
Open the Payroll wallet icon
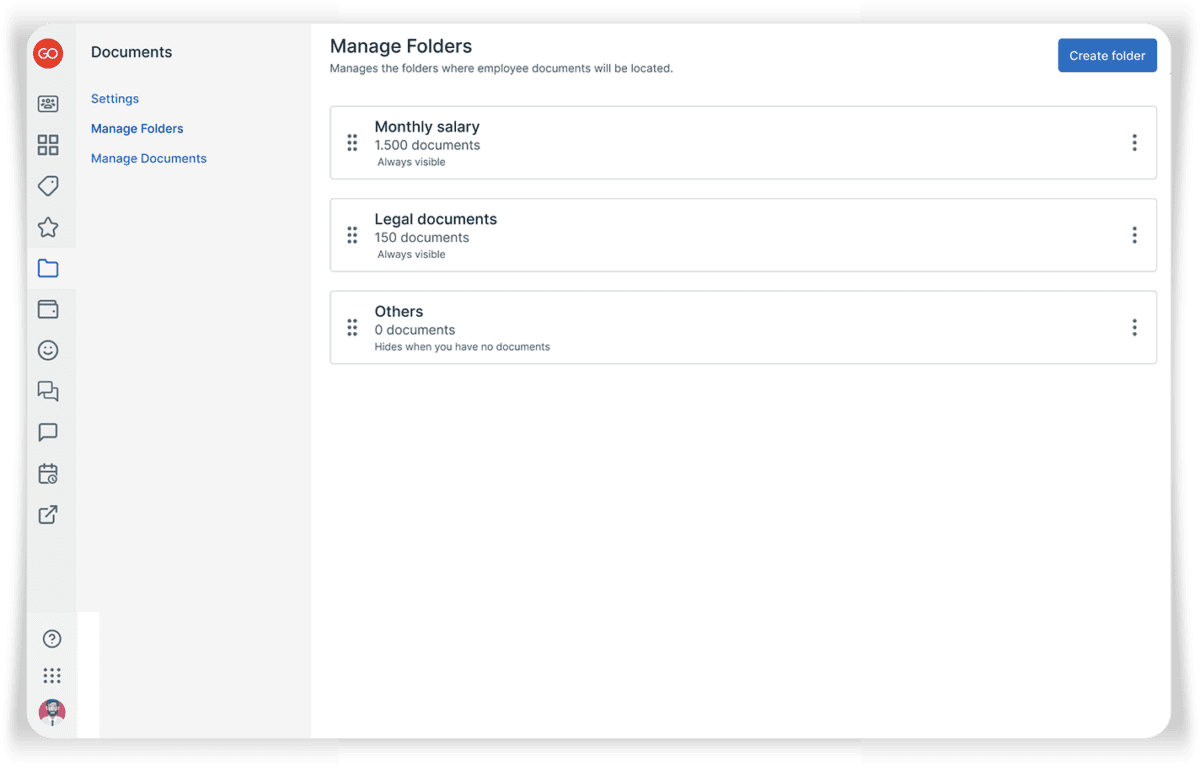coord(47,308)
